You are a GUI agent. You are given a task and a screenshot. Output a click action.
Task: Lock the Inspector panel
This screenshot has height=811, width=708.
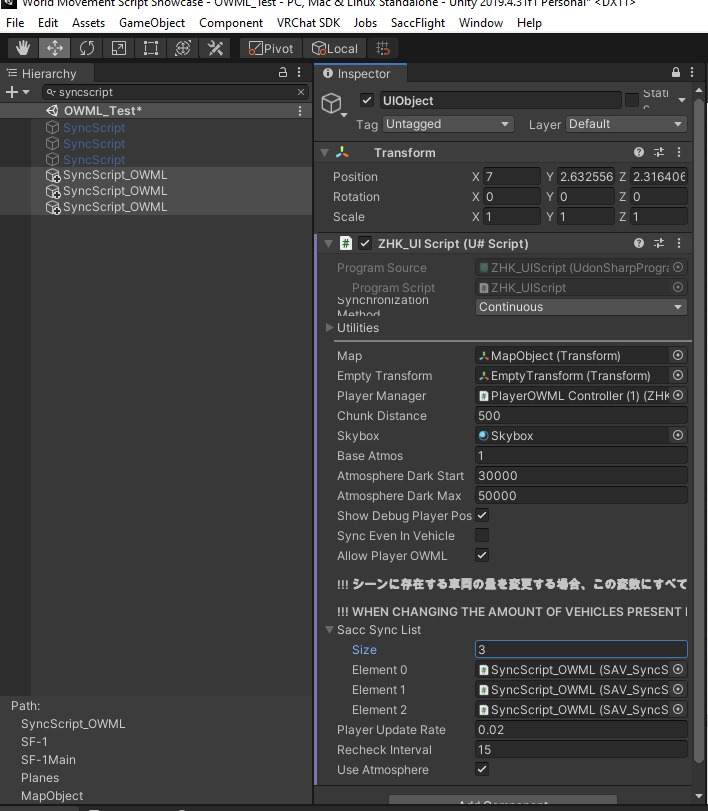[675, 72]
